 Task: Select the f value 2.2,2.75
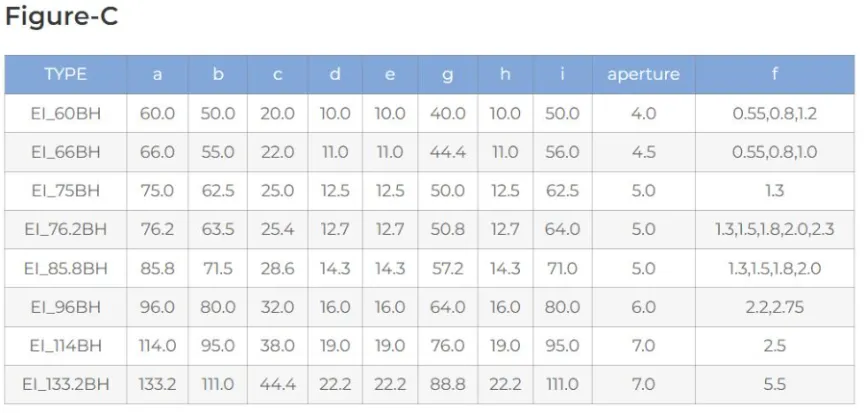[774, 307]
